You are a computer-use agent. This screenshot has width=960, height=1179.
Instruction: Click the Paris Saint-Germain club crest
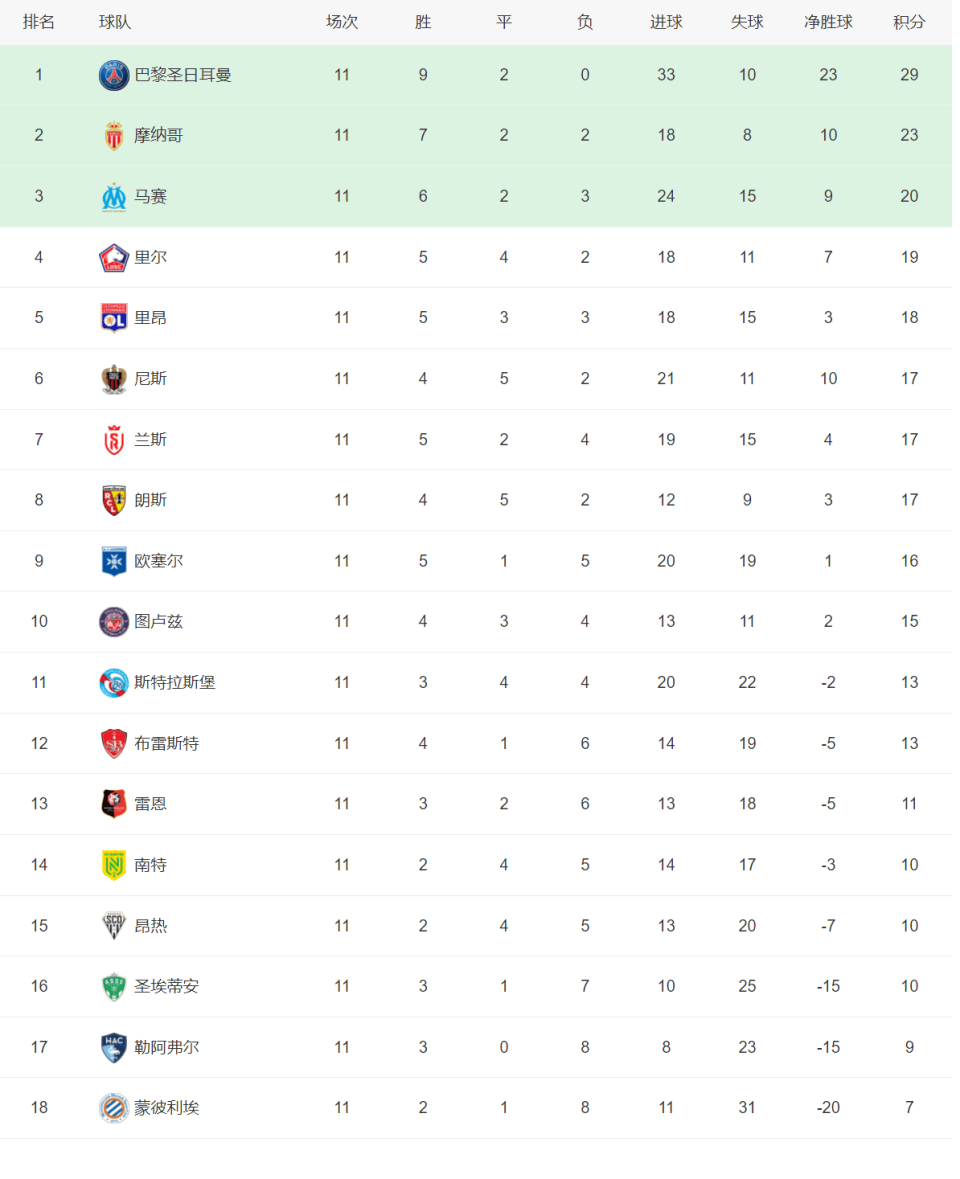[114, 75]
